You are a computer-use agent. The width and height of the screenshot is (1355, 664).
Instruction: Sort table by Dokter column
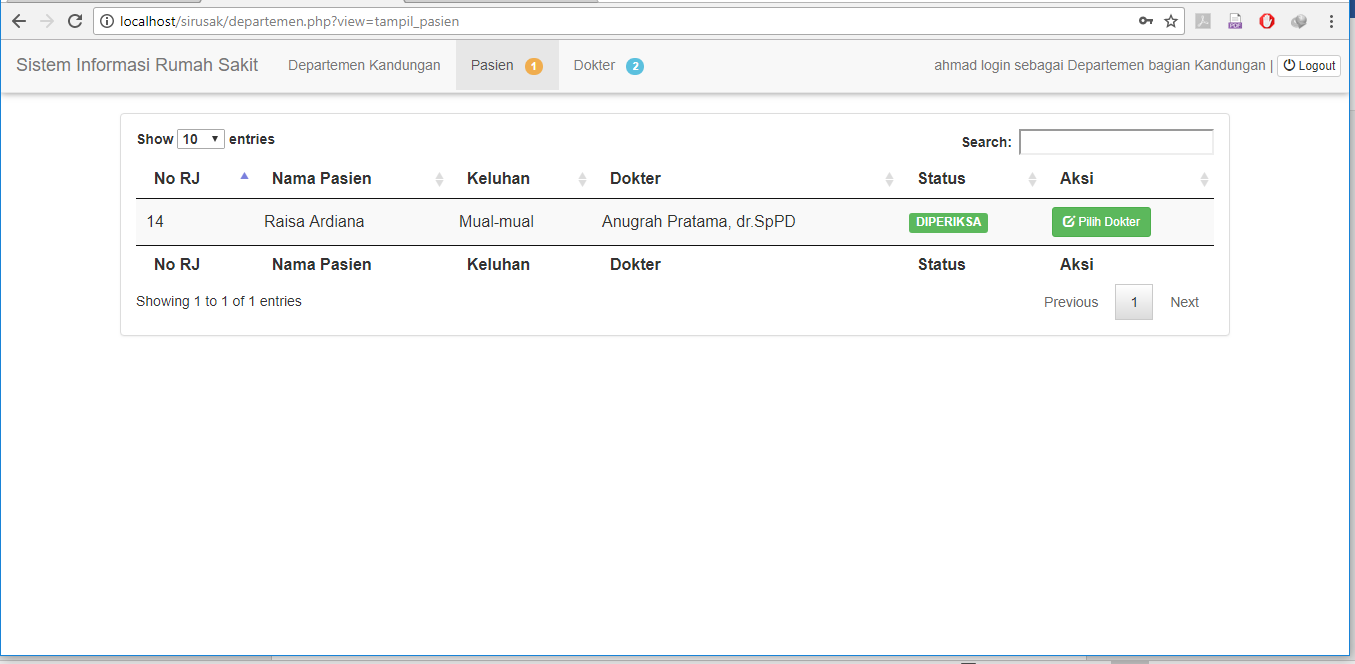pyautogui.click(x=635, y=179)
